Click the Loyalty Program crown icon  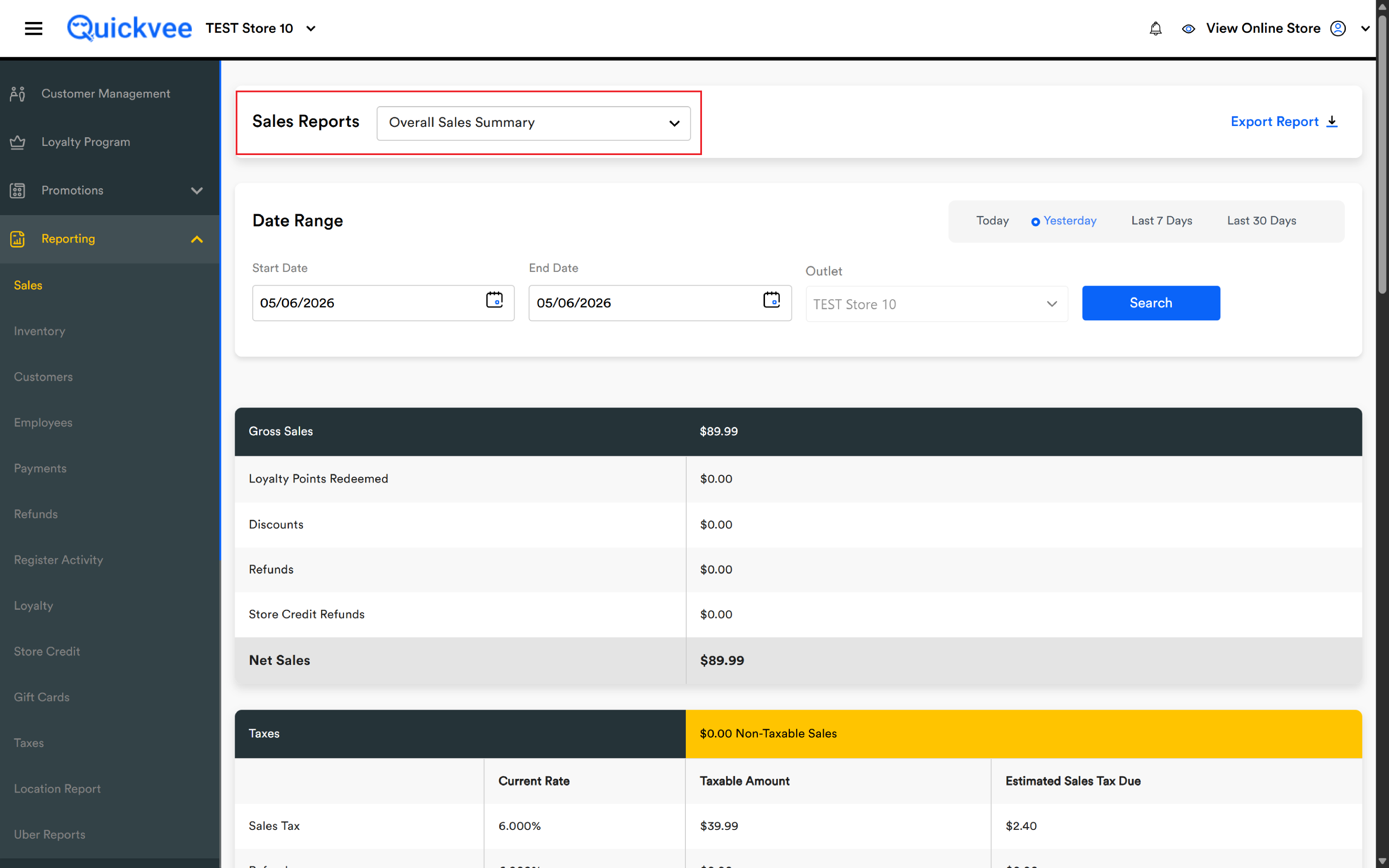pyautogui.click(x=17, y=142)
